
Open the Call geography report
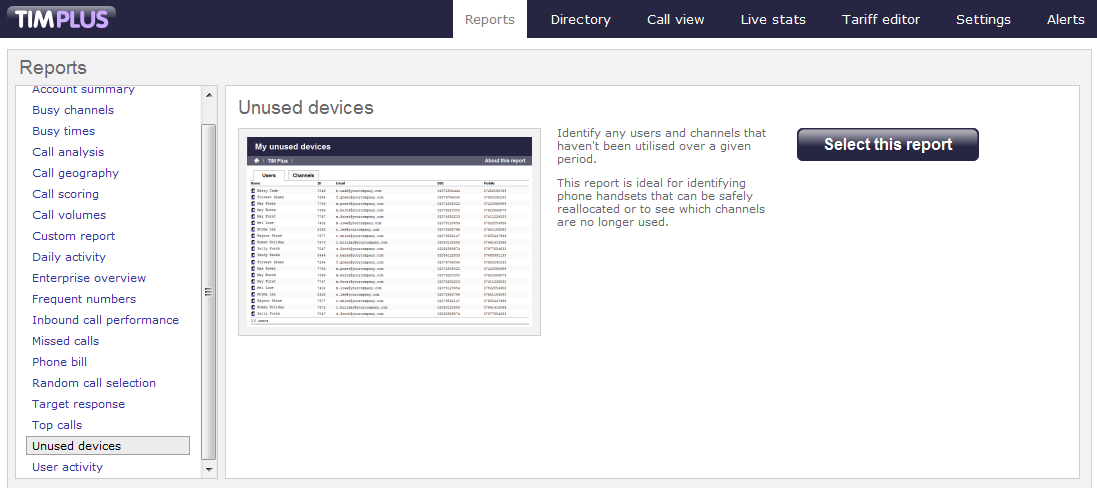(75, 173)
